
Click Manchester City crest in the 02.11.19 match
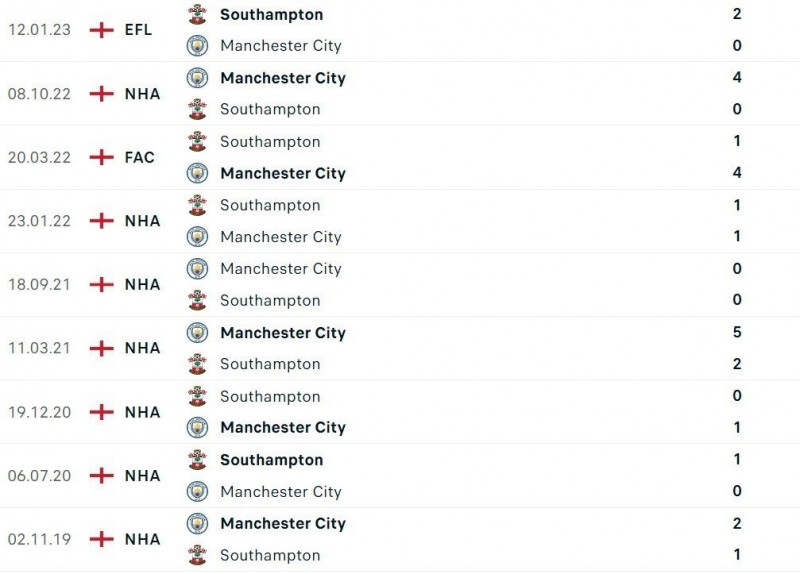tap(197, 523)
